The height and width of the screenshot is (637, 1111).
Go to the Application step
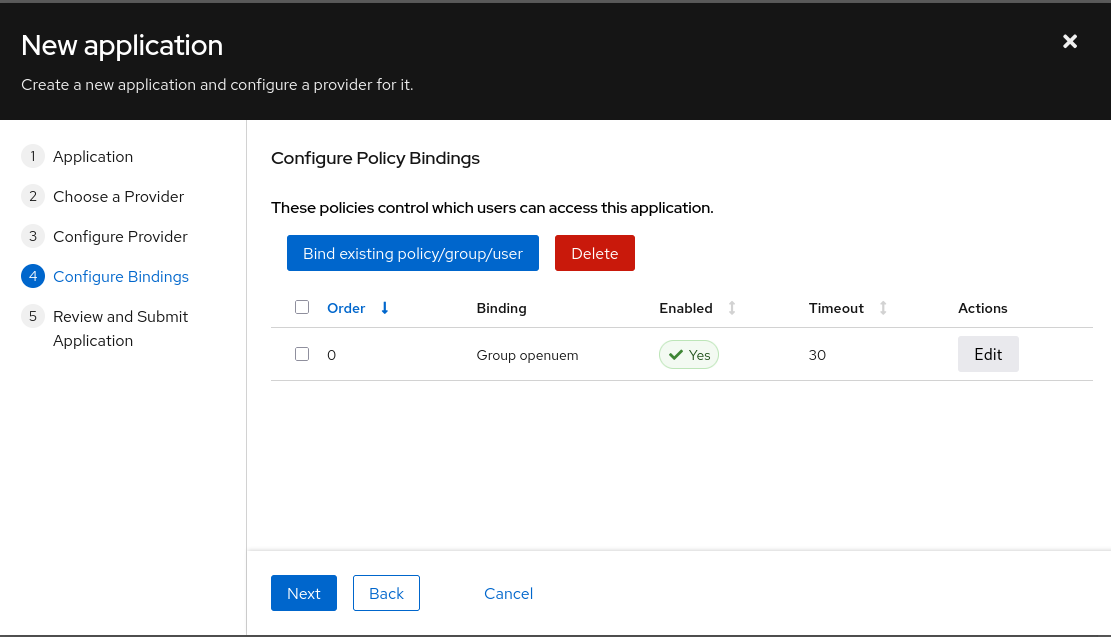(x=93, y=156)
